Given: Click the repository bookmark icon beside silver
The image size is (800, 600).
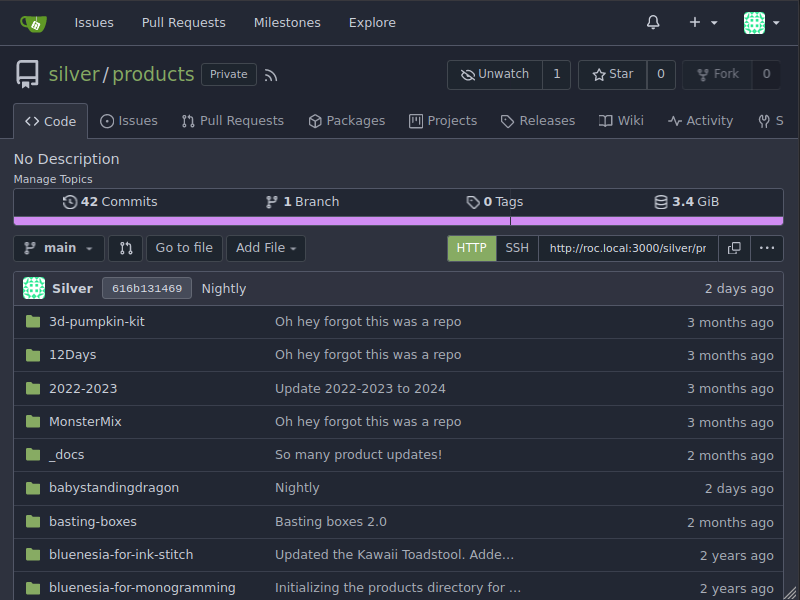Looking at the screenshot, I should pos(27,74).
